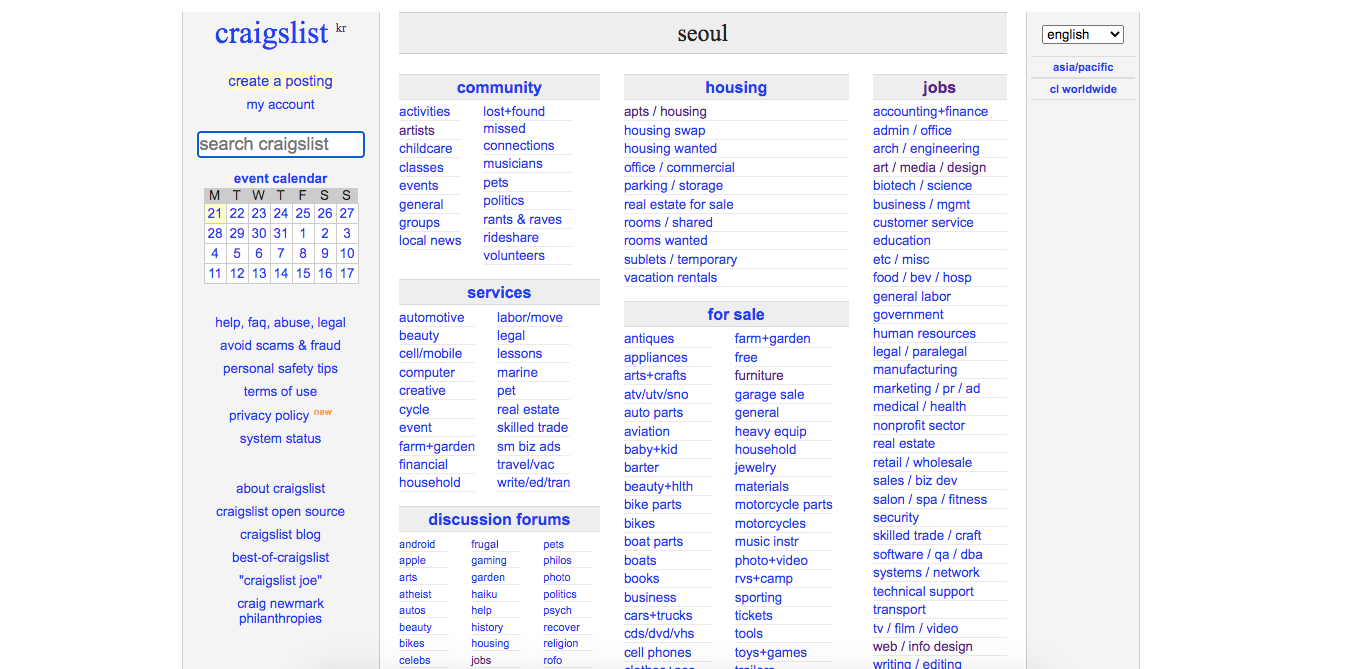Select day 21 in event calendar
Screen dimensions: 1349x669
tap(215, 213)
